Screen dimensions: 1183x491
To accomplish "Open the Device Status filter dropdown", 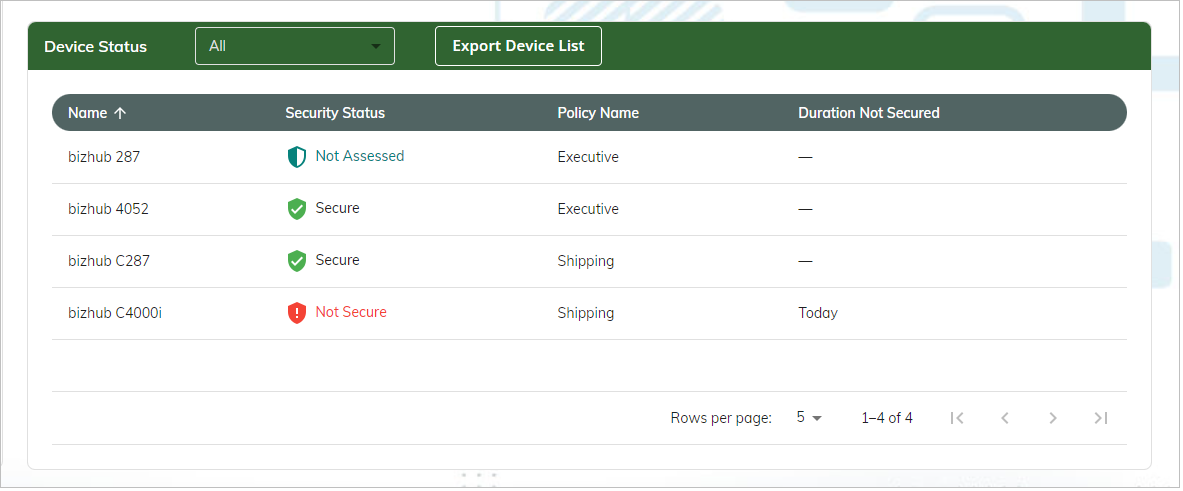I will pyautogui.click(x=294, y=46).
